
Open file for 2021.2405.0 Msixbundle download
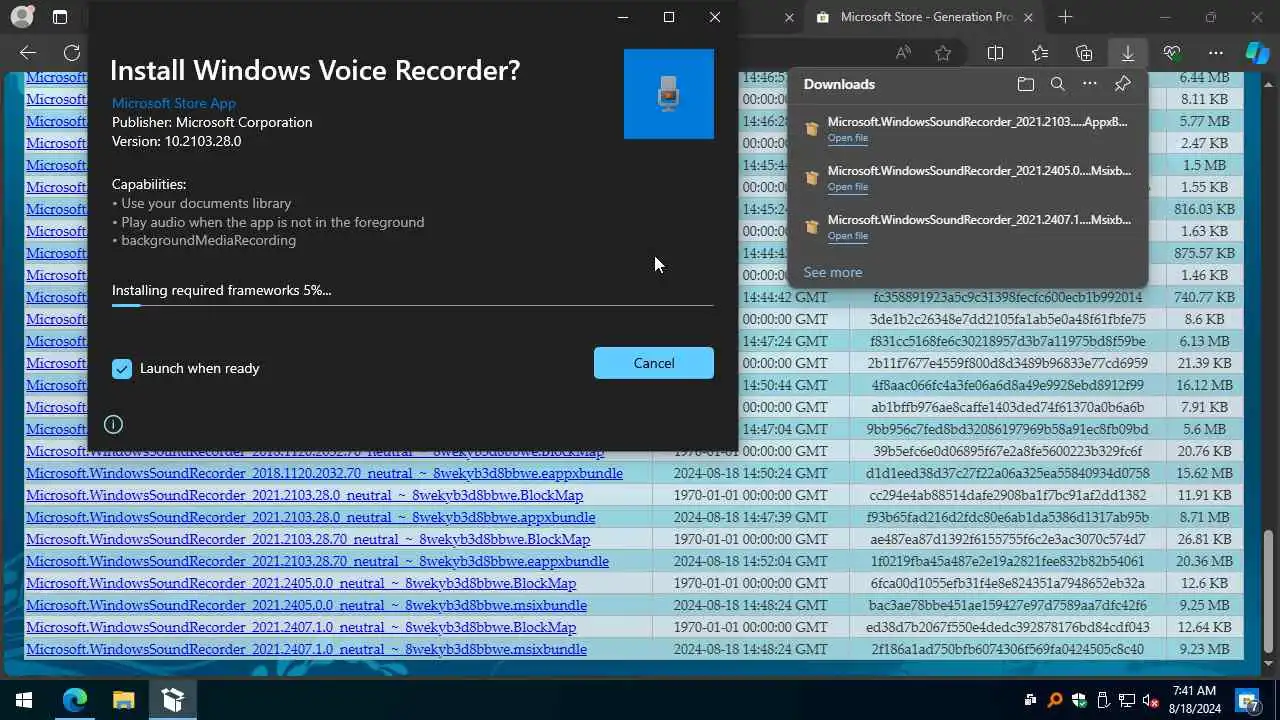coord(847,187)
